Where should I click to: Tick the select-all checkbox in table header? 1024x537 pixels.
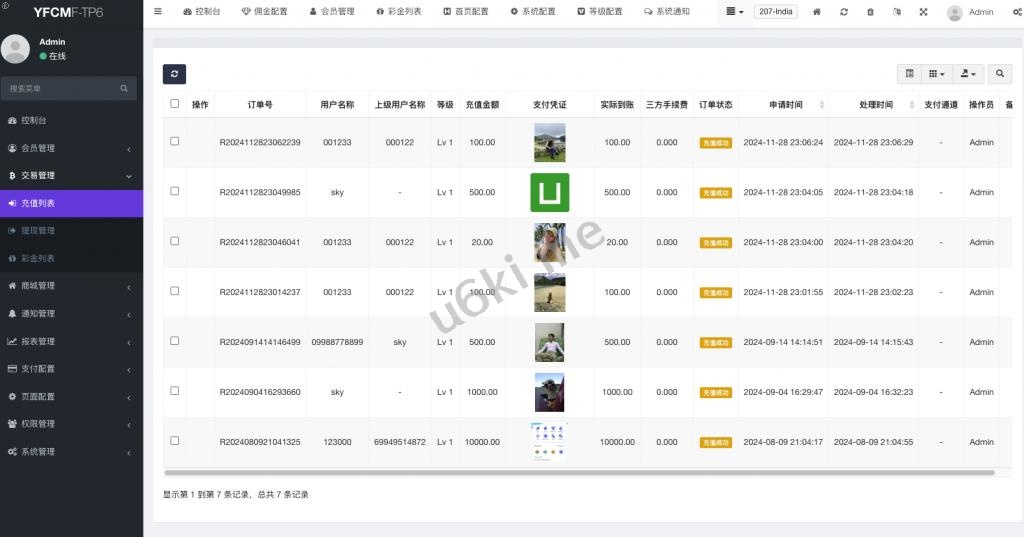[x=175, y=104]
